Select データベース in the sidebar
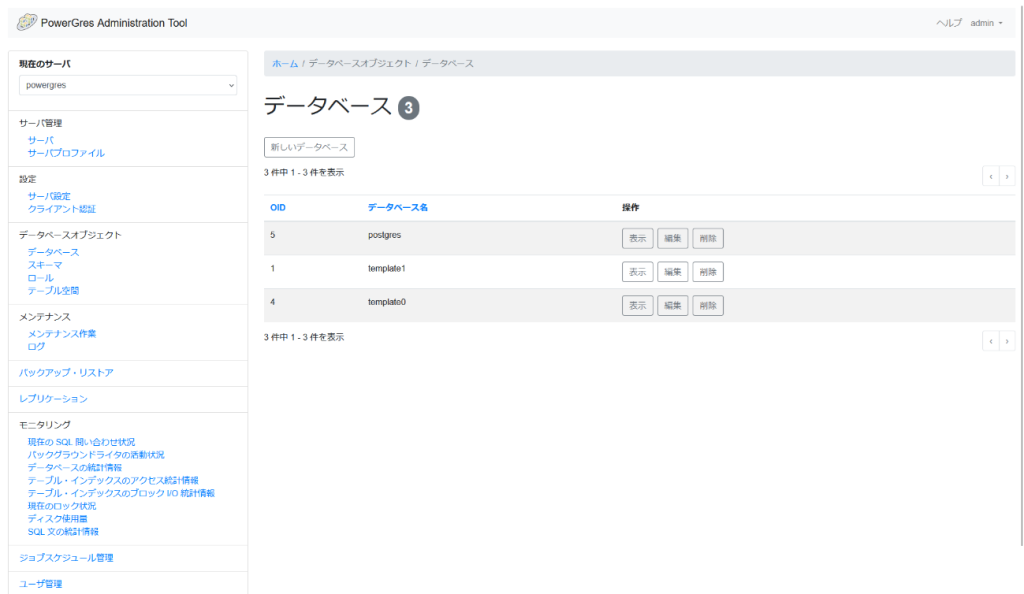Image resolution: width=1024 pixels, height=594 pixels. (x=53, y=252)
